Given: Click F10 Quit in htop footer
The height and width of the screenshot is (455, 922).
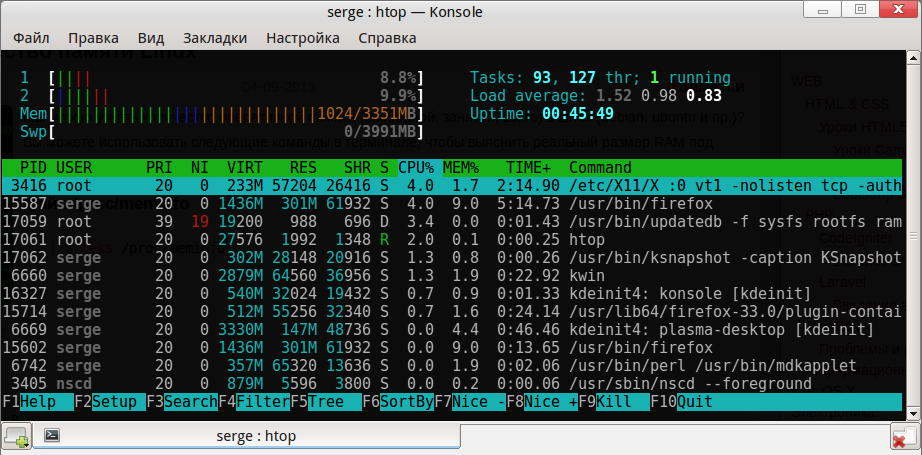Looking at the screenshot, I should click(682, 402).
